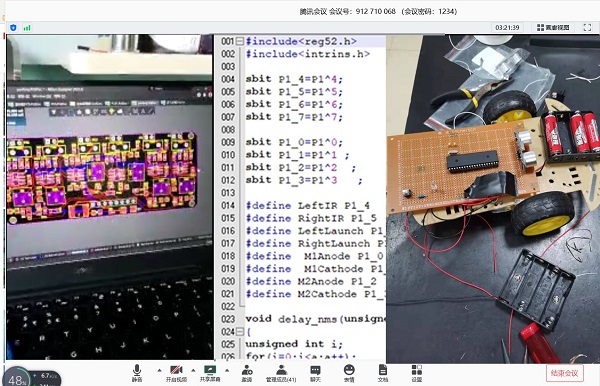This screenshot has width=600, height=386.
Task: Expand the microphone audio options arrow
Action: tap(159, 370)
